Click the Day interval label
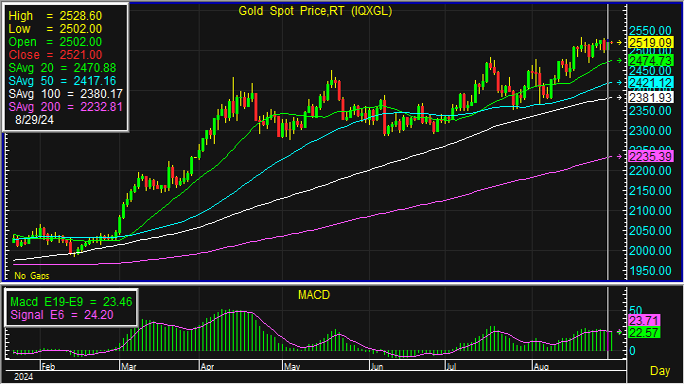The image size is (685, 385). tap(660, 371)
